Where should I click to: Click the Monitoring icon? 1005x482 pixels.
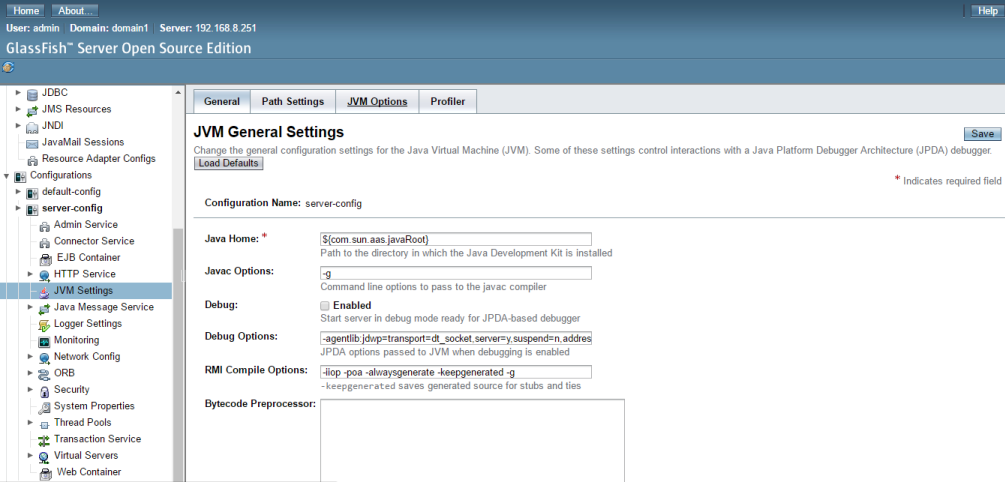pos(44,340)
